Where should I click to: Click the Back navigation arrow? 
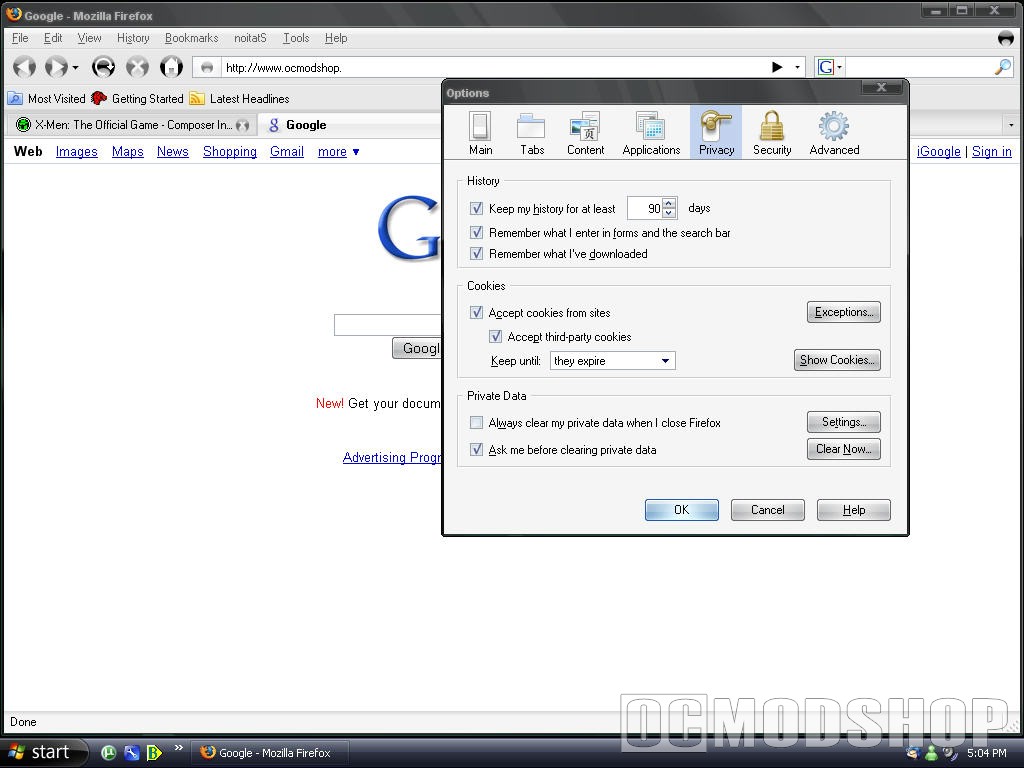(x=25, y=67)
